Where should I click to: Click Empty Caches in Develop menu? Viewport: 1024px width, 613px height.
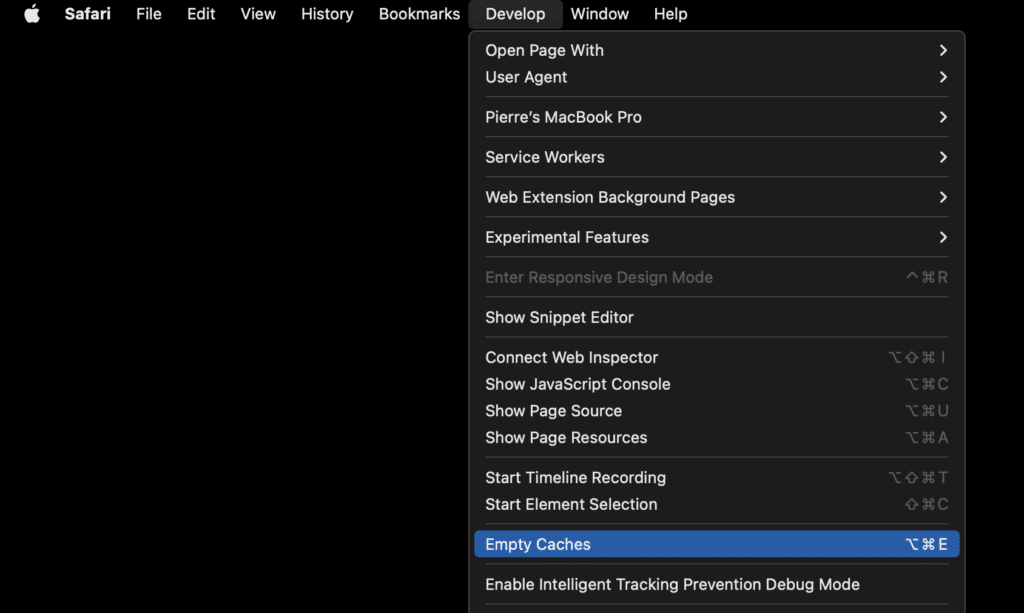tap(716, 544)
